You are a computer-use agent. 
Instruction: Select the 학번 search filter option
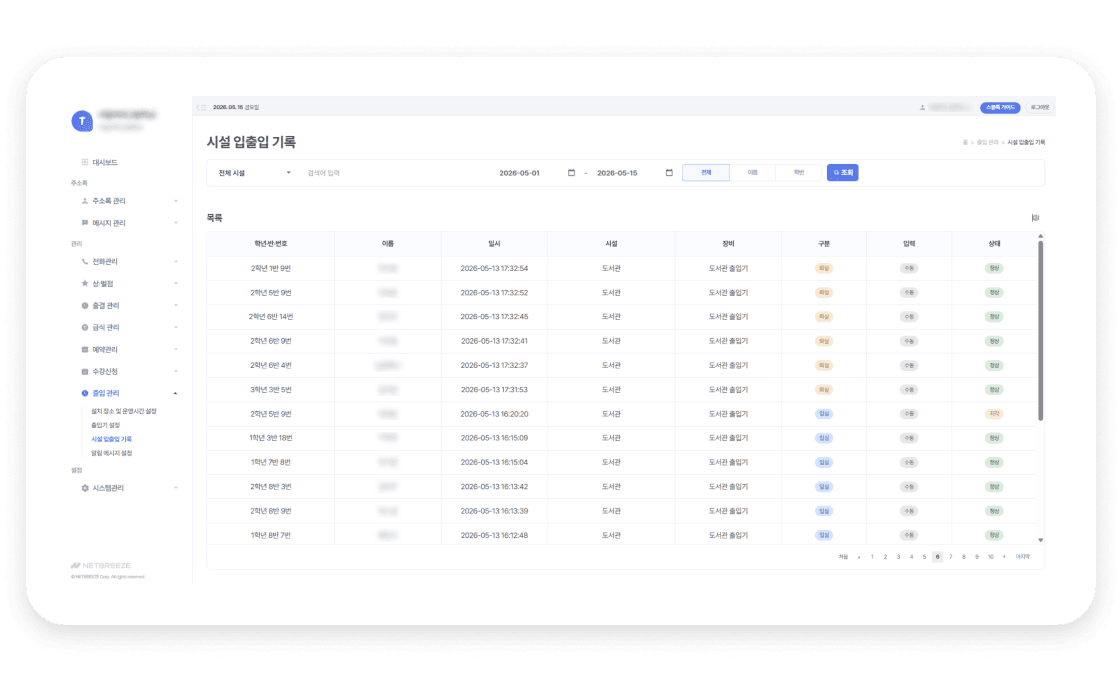[x=799, y=173]
